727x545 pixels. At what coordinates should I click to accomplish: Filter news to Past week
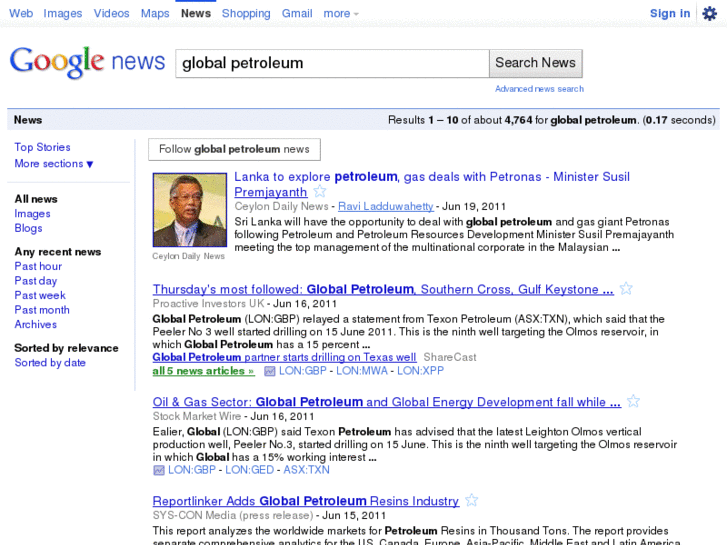click(40, 295)
